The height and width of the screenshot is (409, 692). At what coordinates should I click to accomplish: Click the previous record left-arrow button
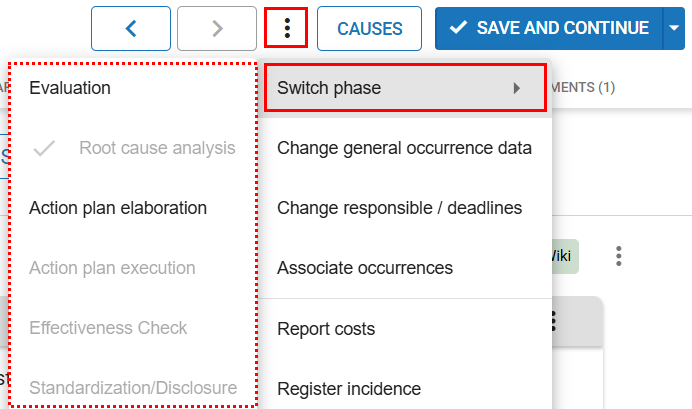click(x=130, y=28)
